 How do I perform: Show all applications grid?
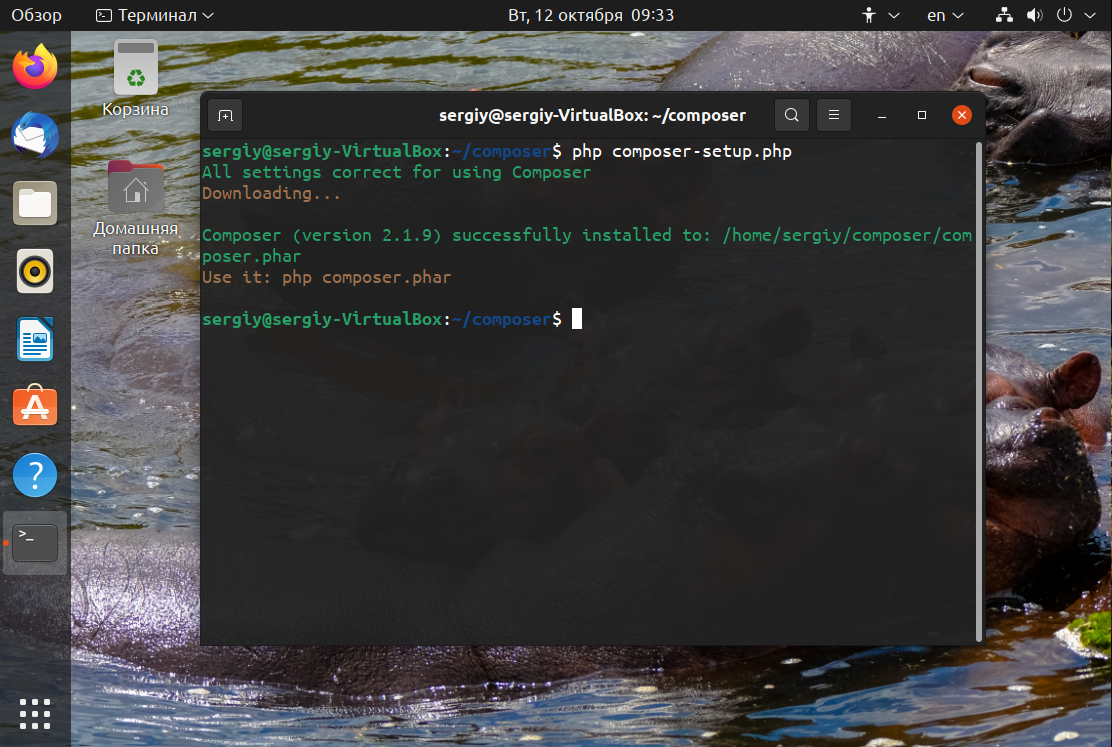point(35,714)
